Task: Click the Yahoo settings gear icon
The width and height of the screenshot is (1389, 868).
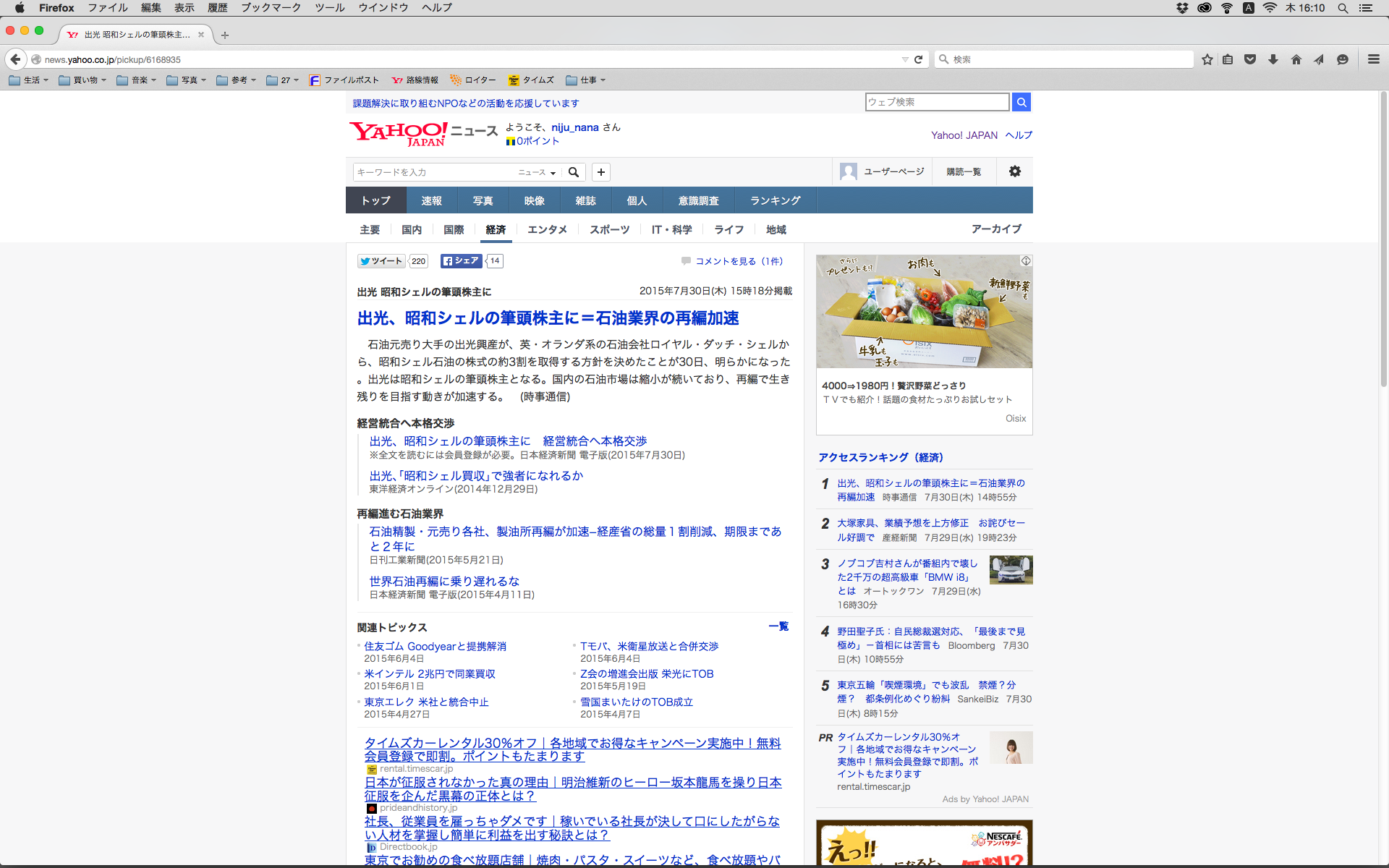Action: (x=1015, y=171)
